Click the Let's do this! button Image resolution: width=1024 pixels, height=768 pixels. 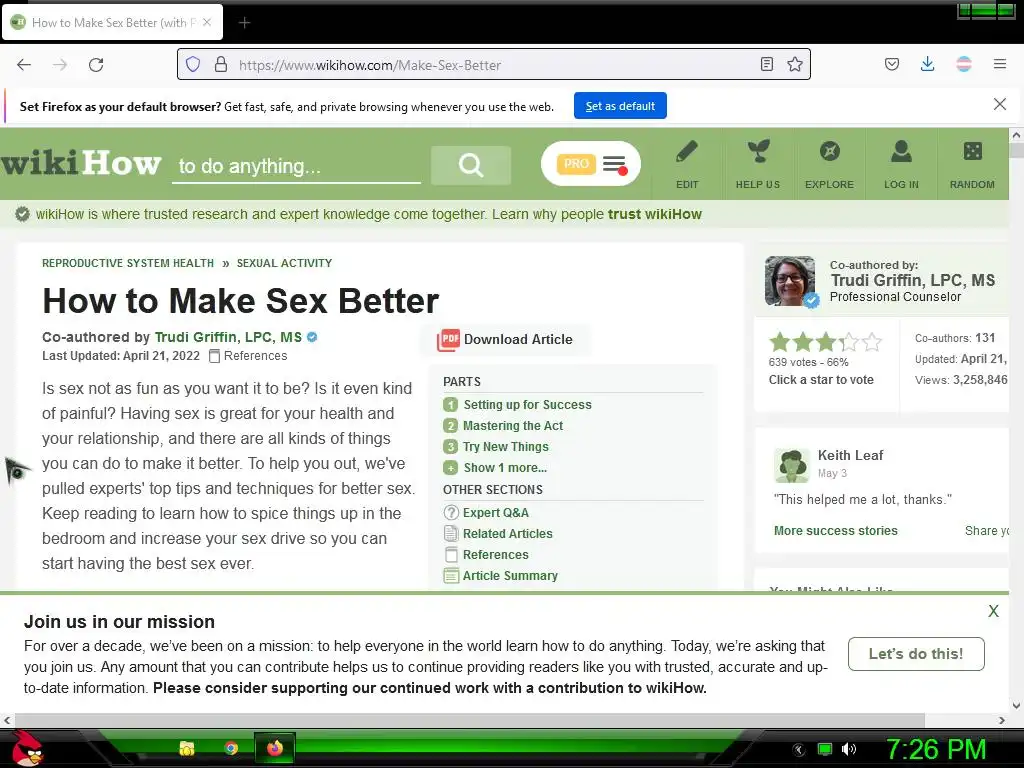[916, 654]
